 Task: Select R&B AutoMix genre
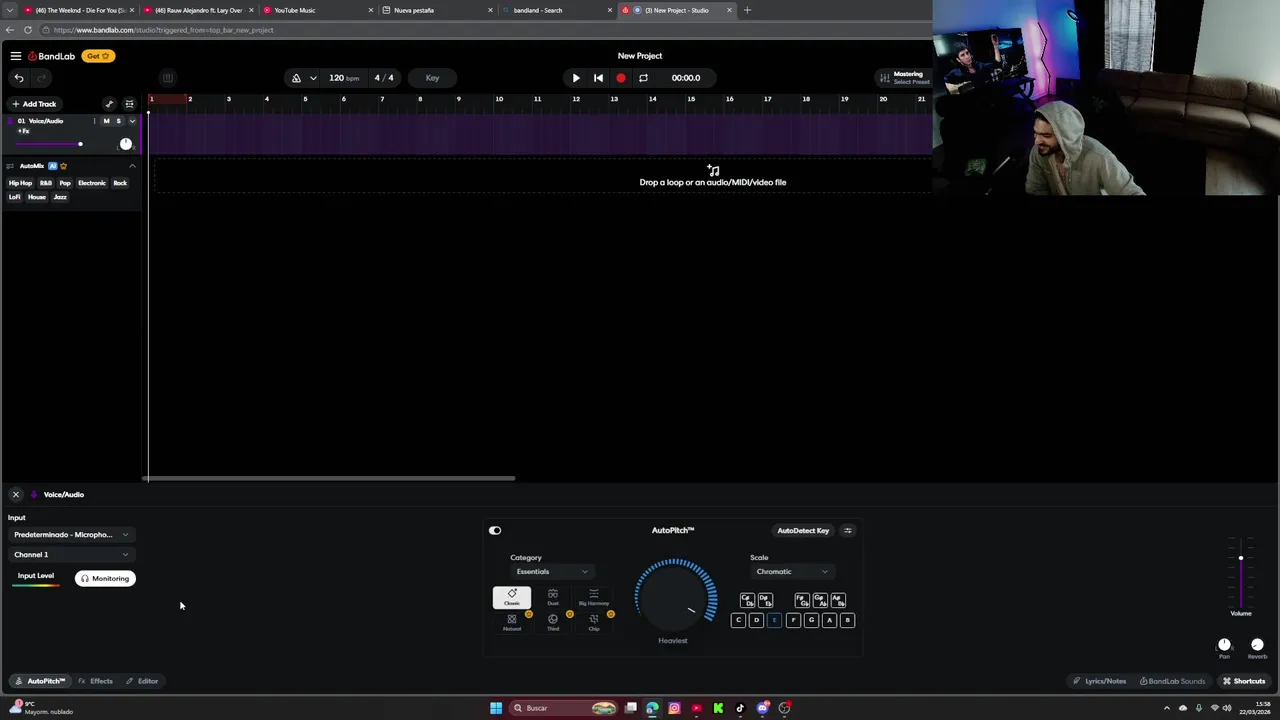point(46,183)
